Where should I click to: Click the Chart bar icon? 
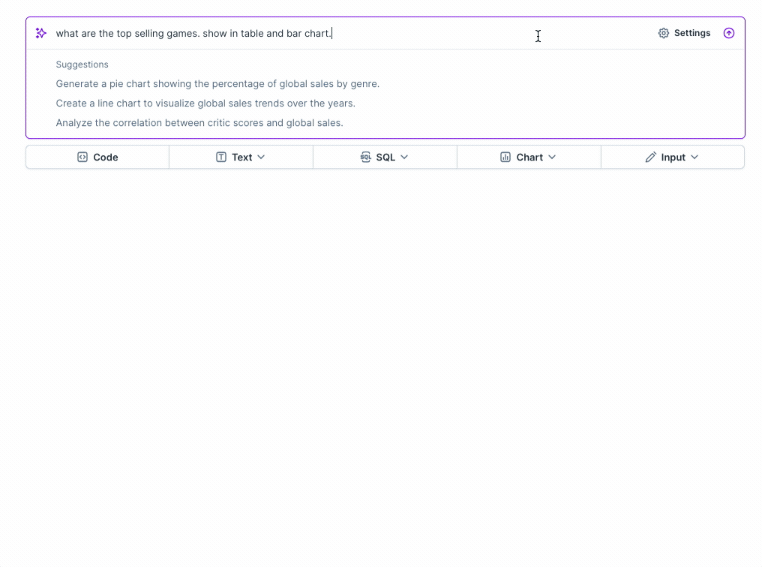(x=505, y=157)
